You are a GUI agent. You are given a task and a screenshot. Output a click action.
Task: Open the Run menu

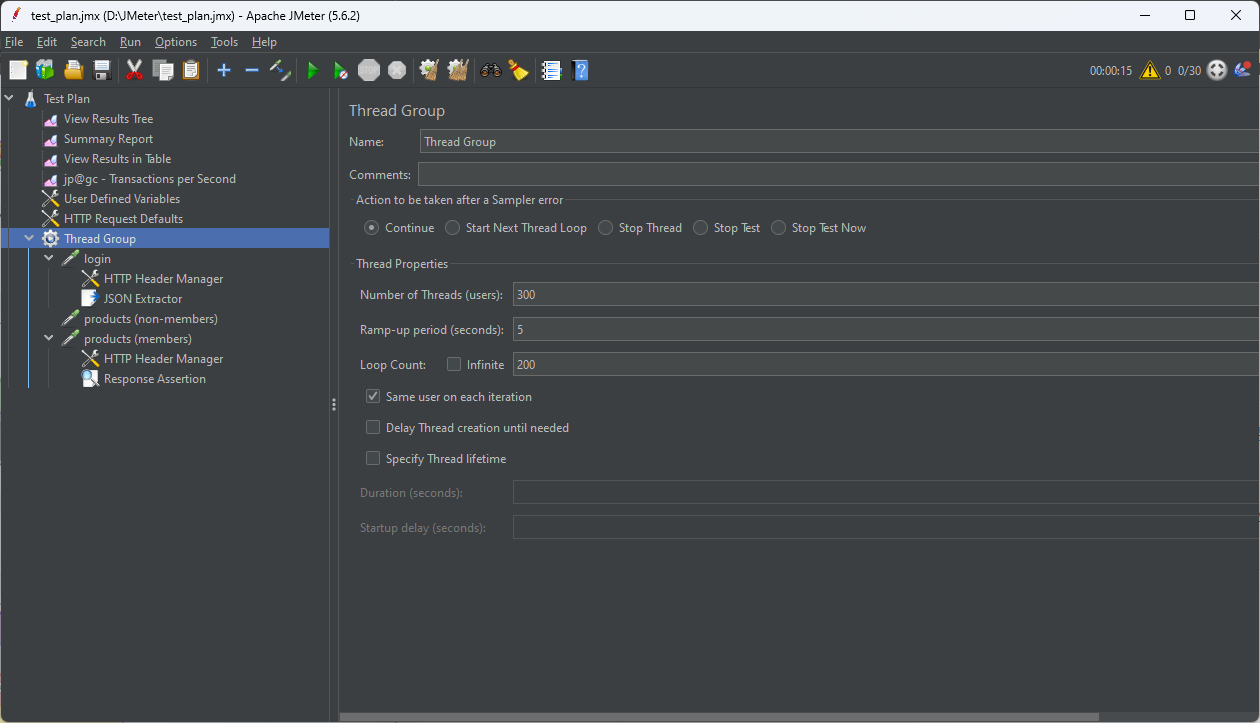(130, 42)
